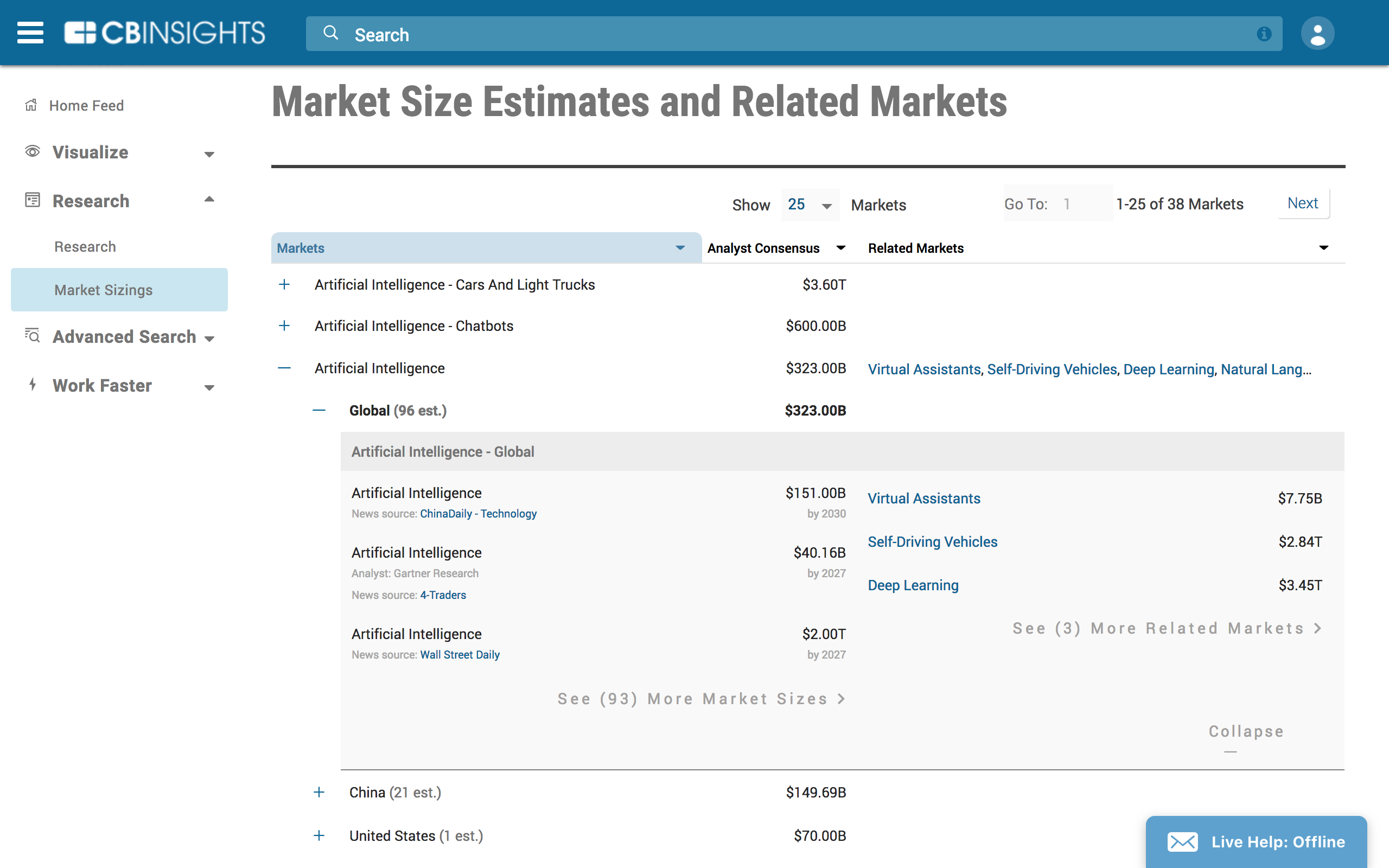Click the CB Insights logo
Image resolution: width=1389 pixels, height=868 pixels.
point(165,33)
